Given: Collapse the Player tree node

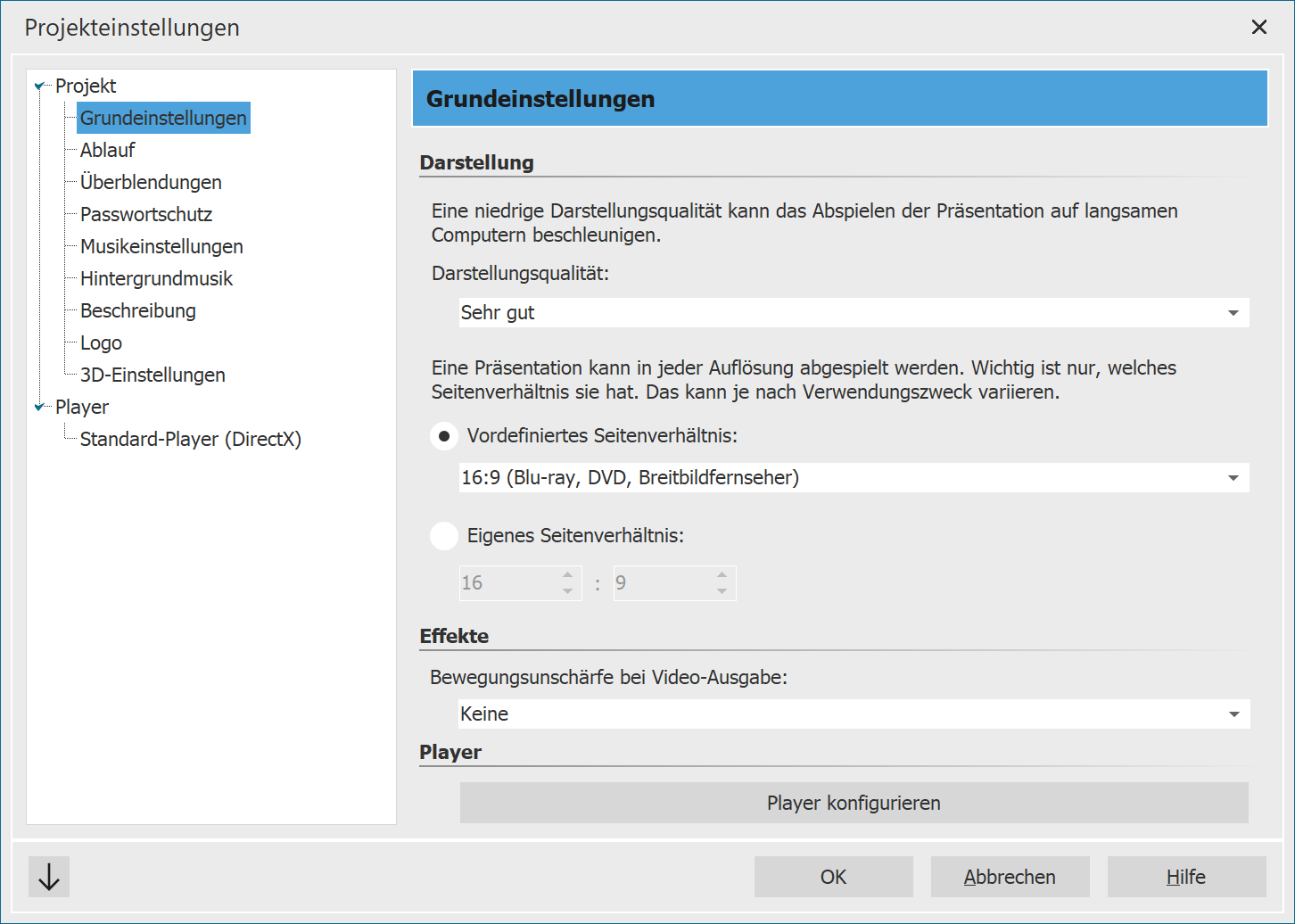Looking at the screenshot, I should (x=39, y=408).
